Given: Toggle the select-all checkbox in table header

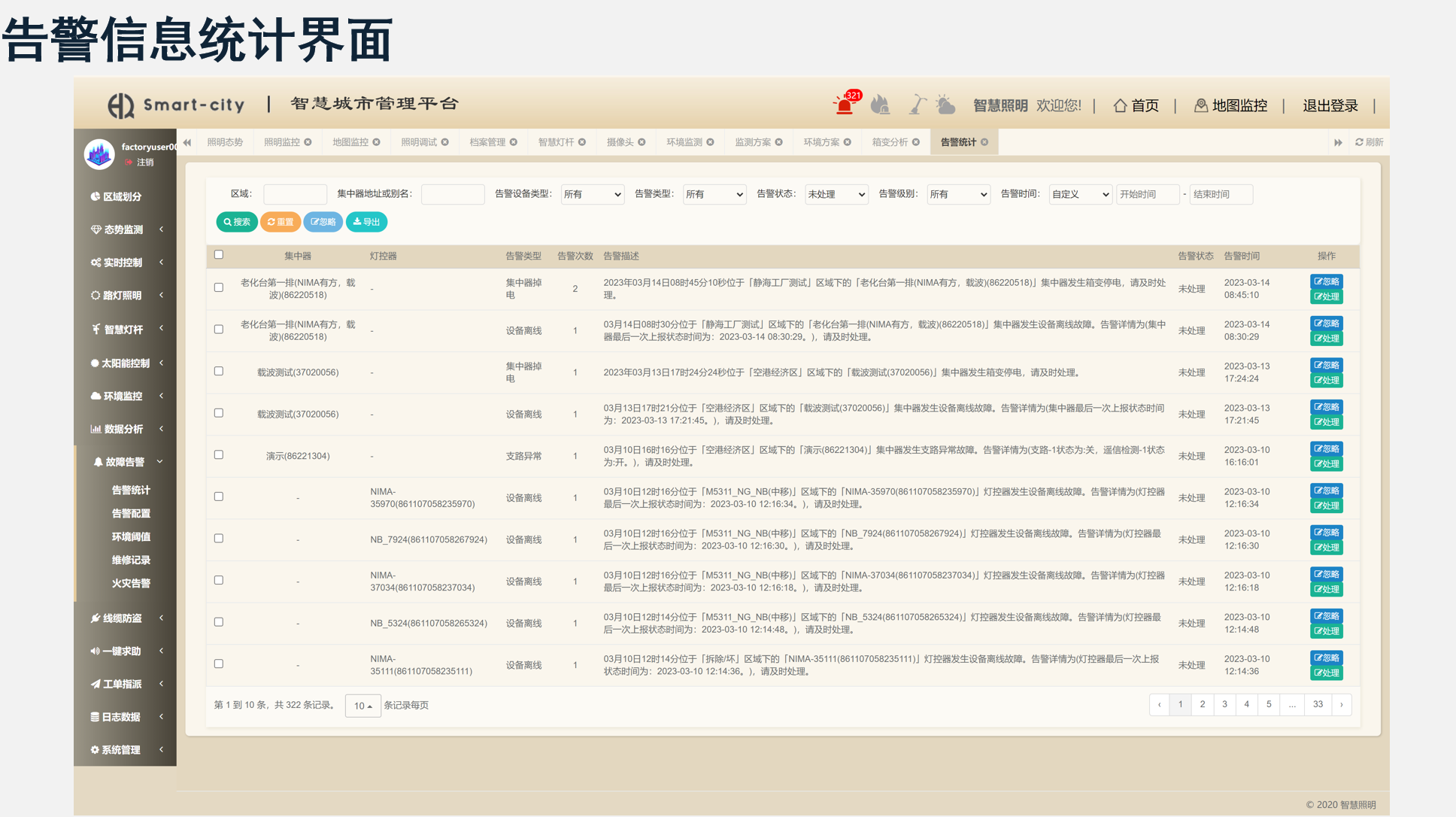Looking at the screenshot, I should click(219, 255).
